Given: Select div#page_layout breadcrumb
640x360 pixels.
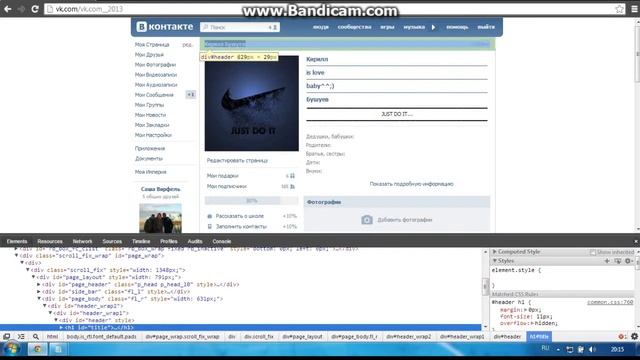Looking at the screenshot, I should pyautogui.click(x=302, y=337).
